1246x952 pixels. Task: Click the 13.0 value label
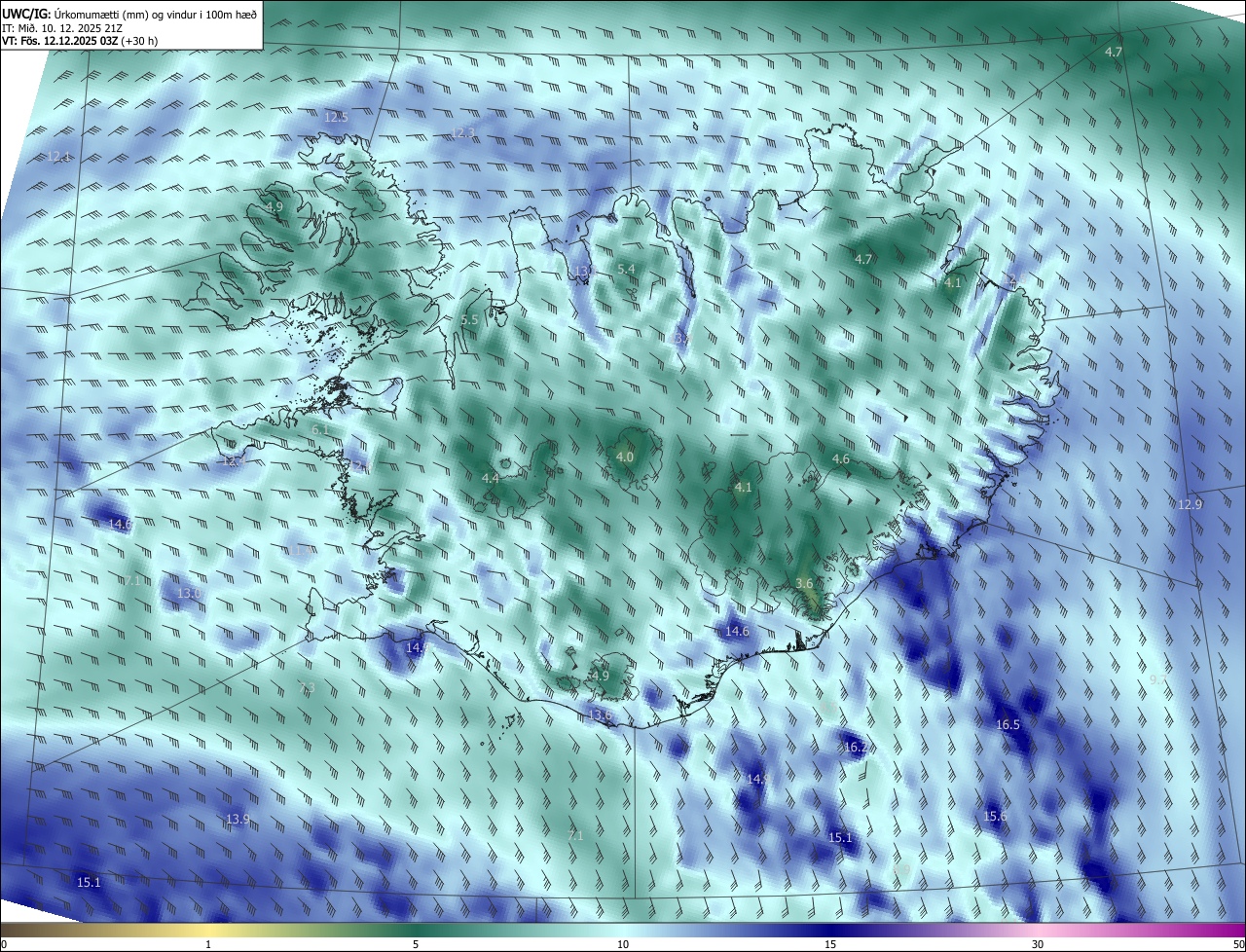coord(189,593)
